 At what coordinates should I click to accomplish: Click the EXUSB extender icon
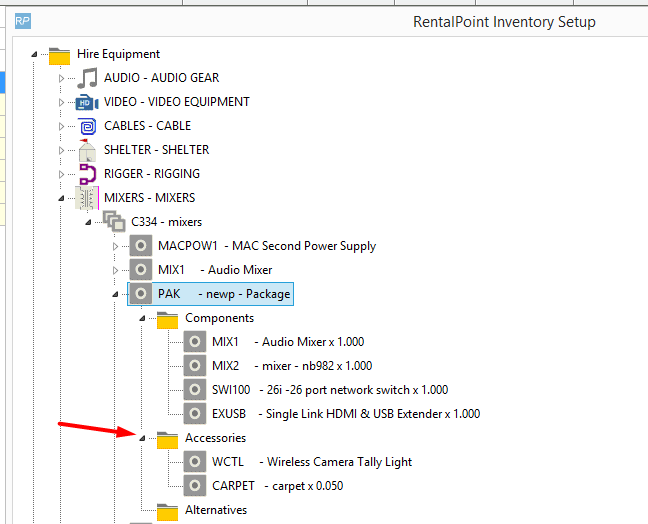tap(195, 414)
